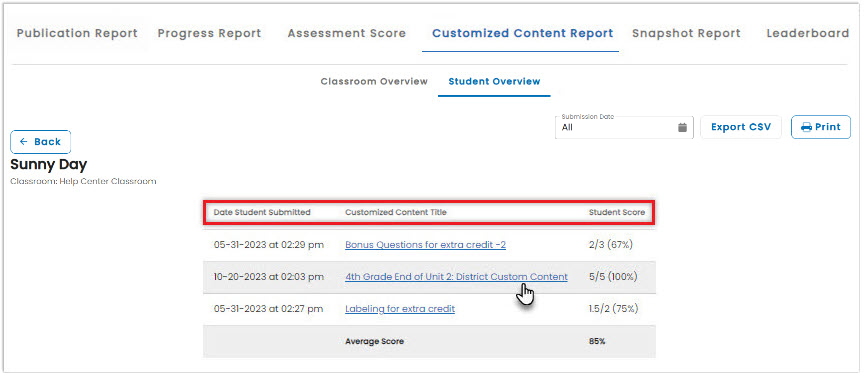Print the report with Print button
Screen dimensions: 865x373
click(x=821, y=127)
